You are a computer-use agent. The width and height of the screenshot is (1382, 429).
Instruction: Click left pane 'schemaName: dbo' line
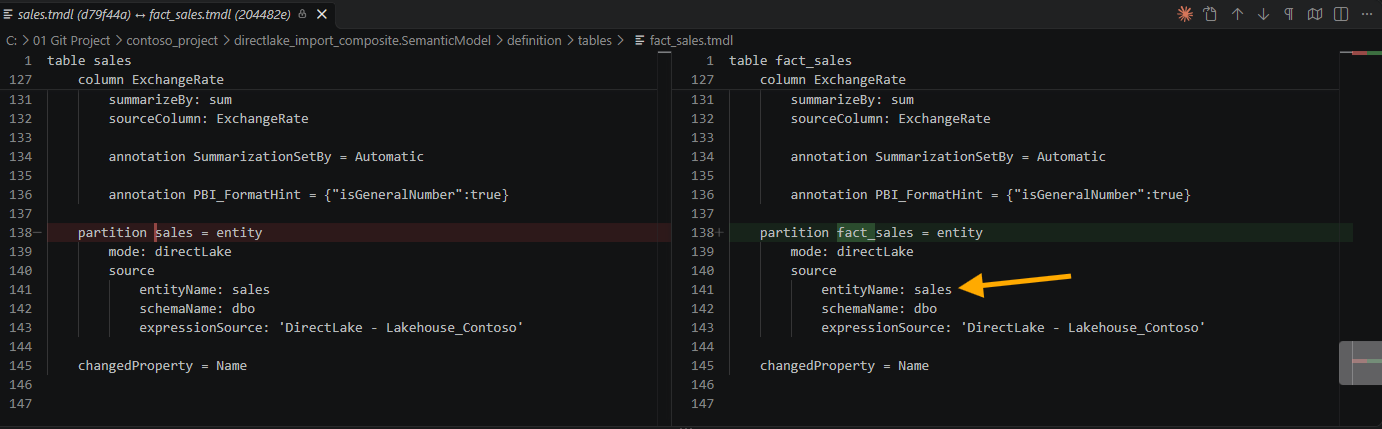[197, 309]
